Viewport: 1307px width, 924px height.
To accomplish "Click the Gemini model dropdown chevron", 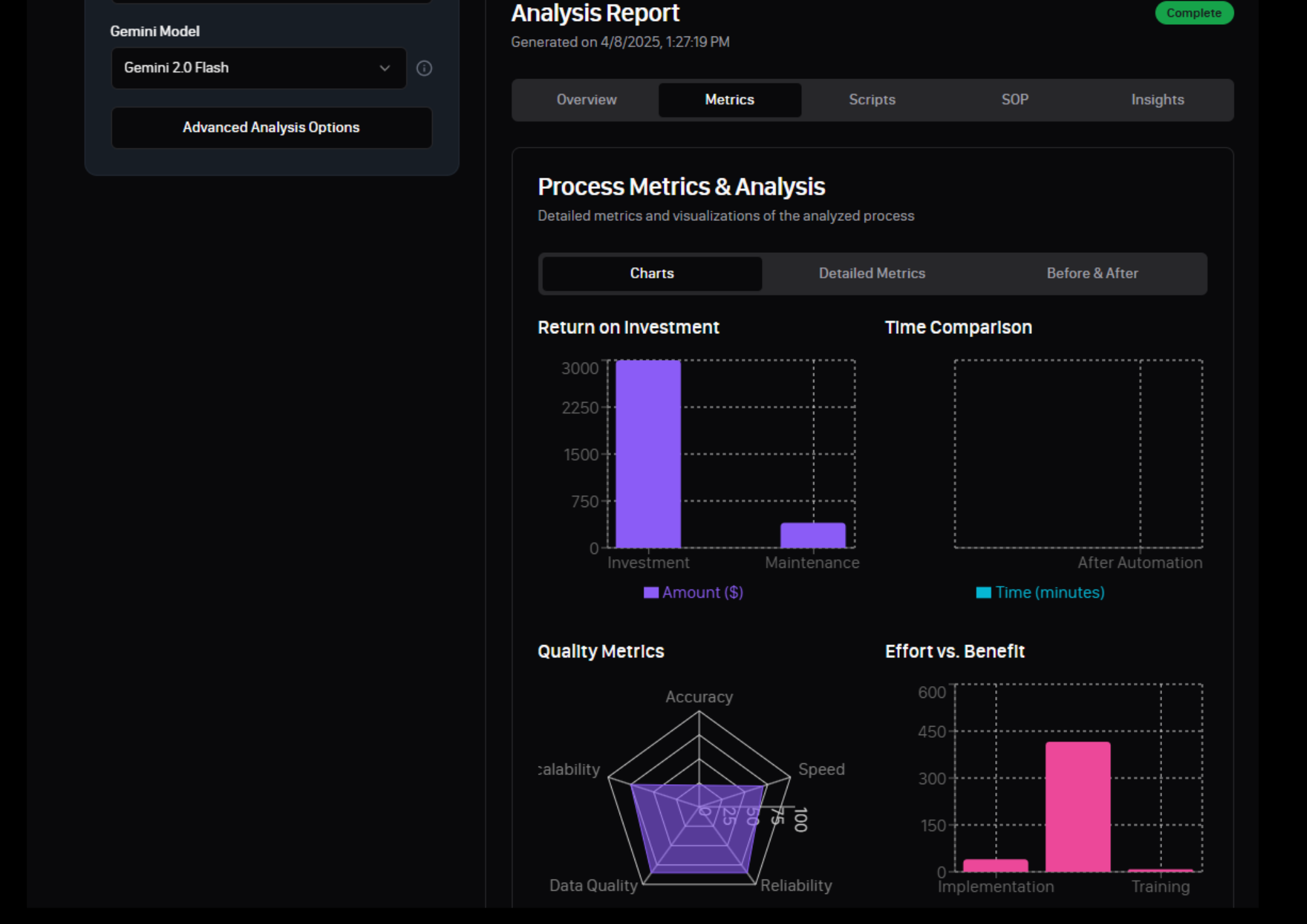I will (x=385, y=68).
